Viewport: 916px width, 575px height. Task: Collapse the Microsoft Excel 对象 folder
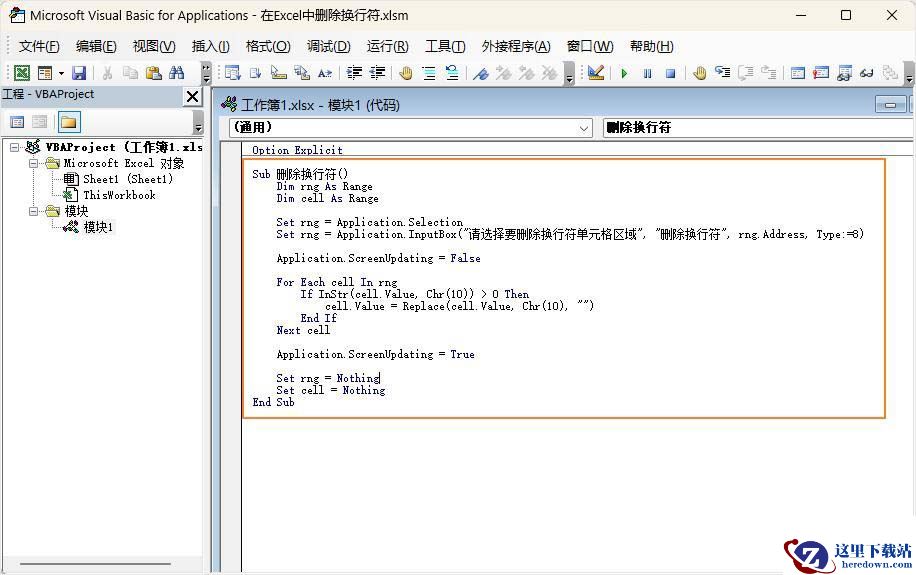coord(34,163)
